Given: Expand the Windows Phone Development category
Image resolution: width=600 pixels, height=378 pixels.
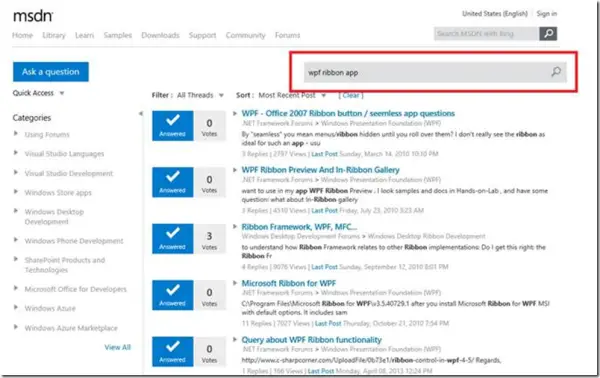Looking at the screenshot, I should pyautogui.click(x=16, y=240).
